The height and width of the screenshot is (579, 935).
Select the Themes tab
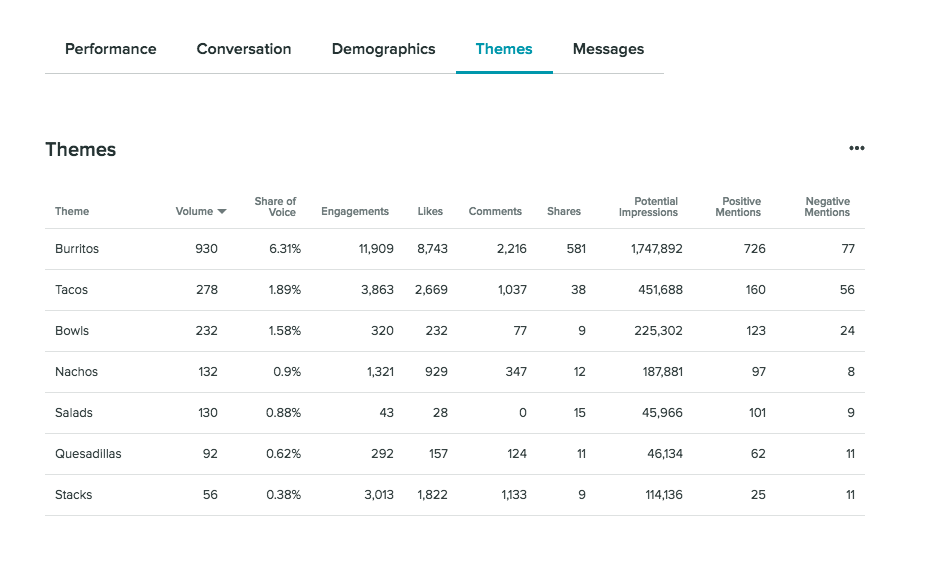504,49
